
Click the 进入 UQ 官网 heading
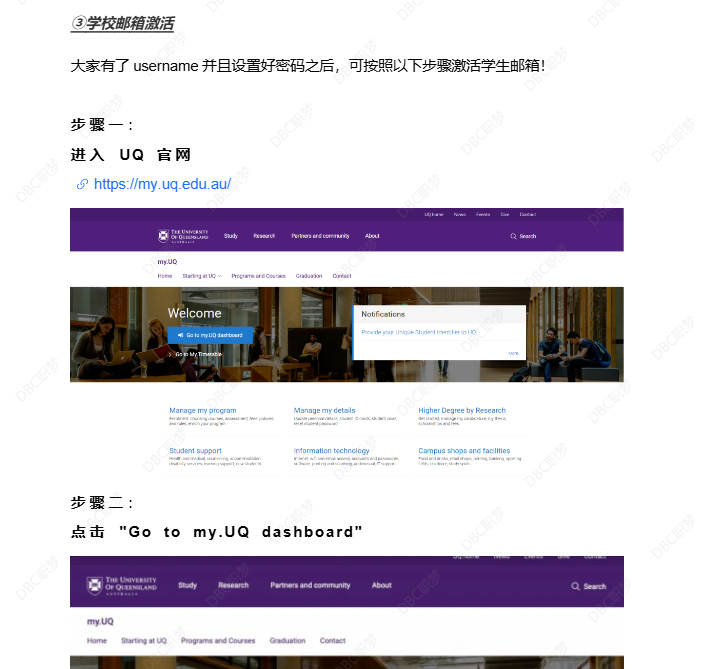tap(131, 155)
